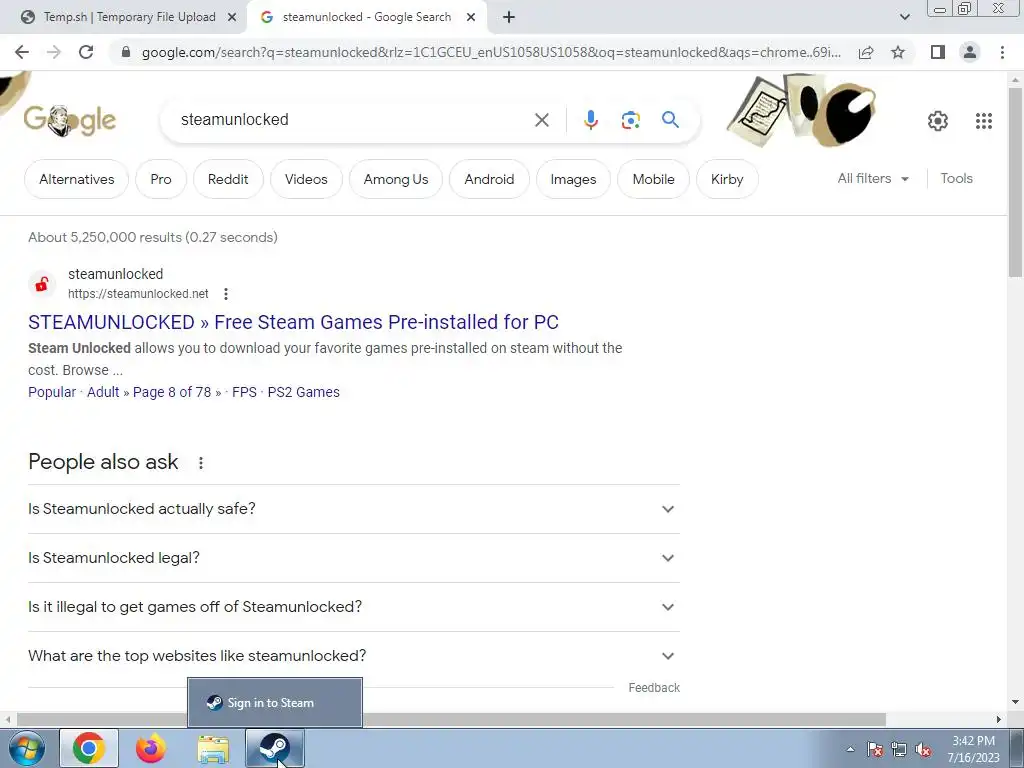
Task: Open the browser side panel
Action: click(938, 52)
